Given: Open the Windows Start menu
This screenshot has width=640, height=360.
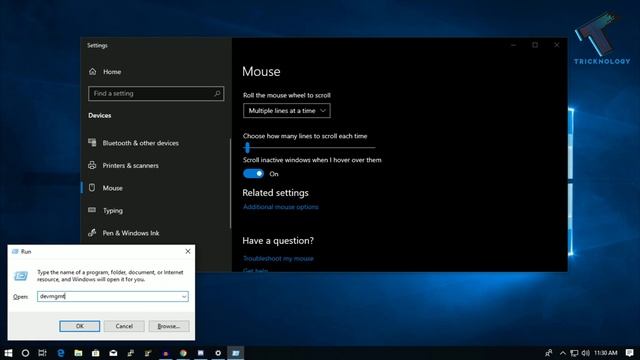Looking at the screenshot, I should (8, 353).
